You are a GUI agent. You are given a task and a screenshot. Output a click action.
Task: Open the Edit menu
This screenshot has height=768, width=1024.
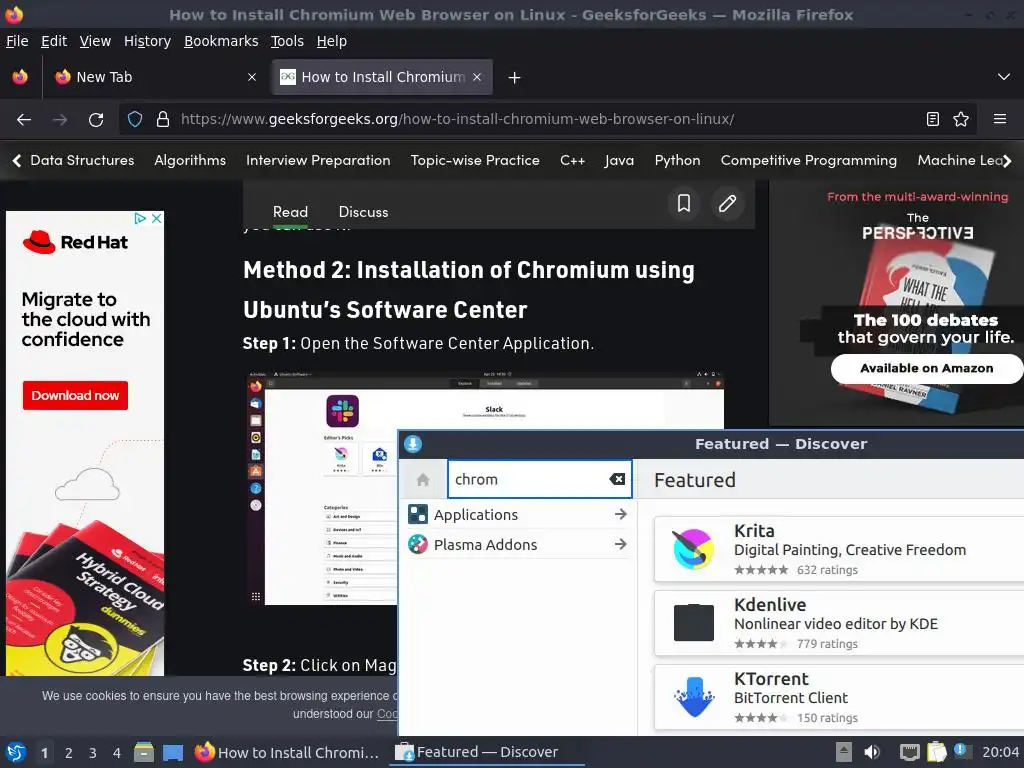[54, 41]
